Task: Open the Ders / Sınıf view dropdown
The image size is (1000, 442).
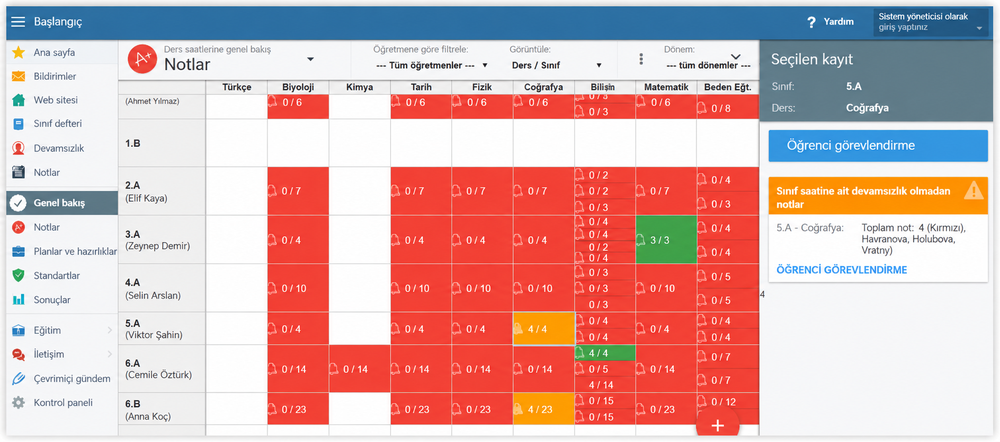Action: click(556, 65)
